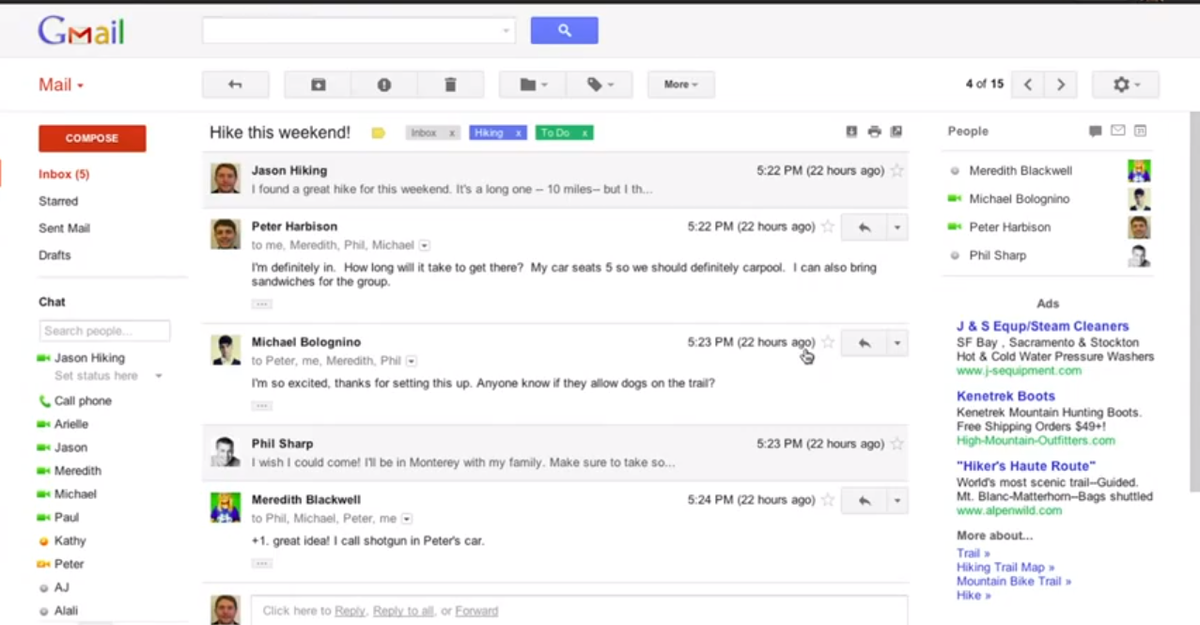Remove the To Do label with its x
Image resolution: width=1200 pixels, height=625 pixels.
(585, 133)
